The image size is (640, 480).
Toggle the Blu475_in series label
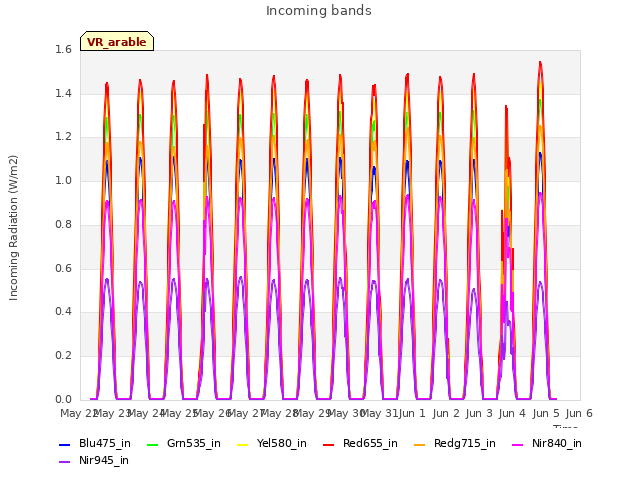pos(105,444)
